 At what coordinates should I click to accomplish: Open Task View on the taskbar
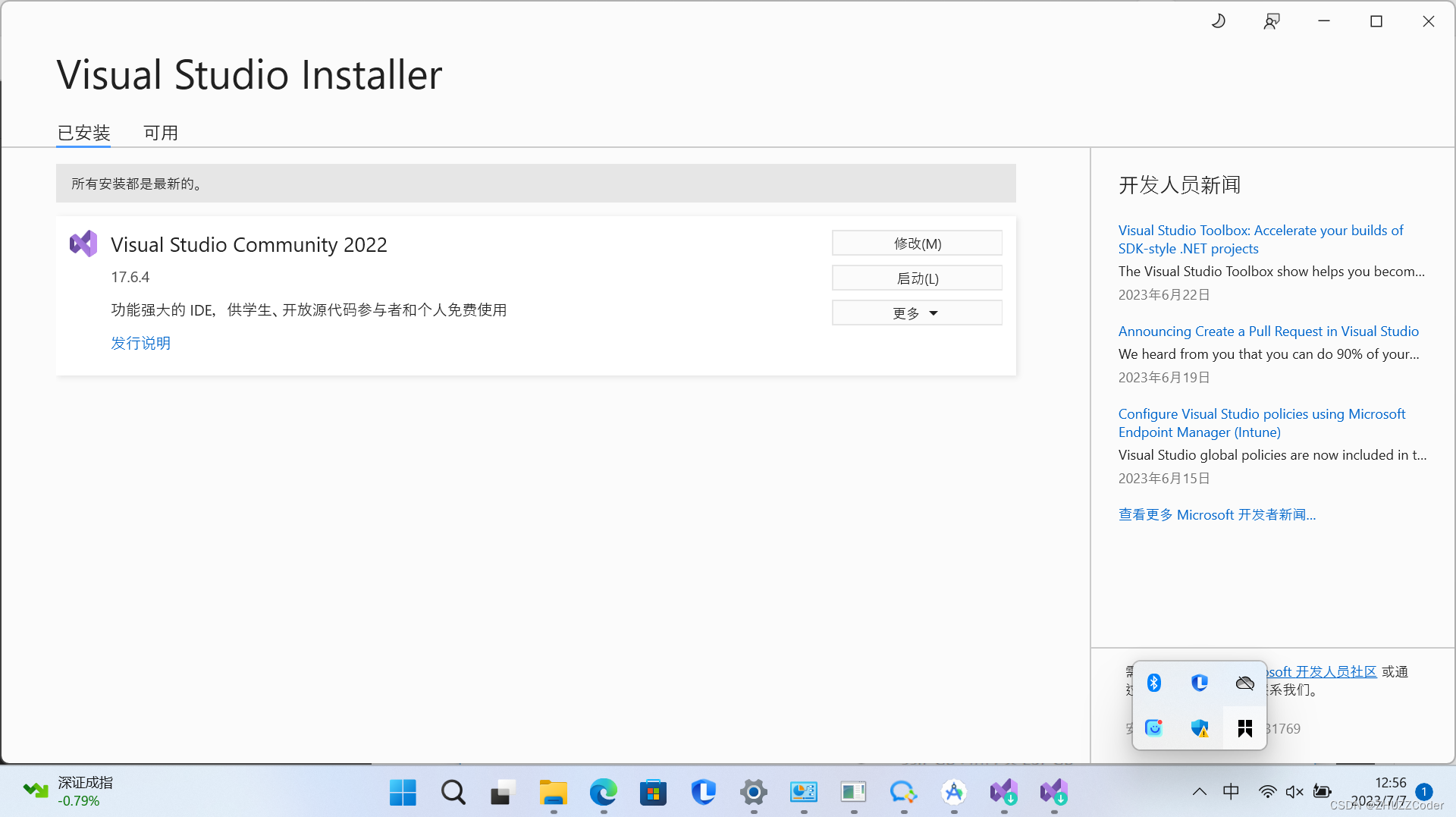[503, 793]
